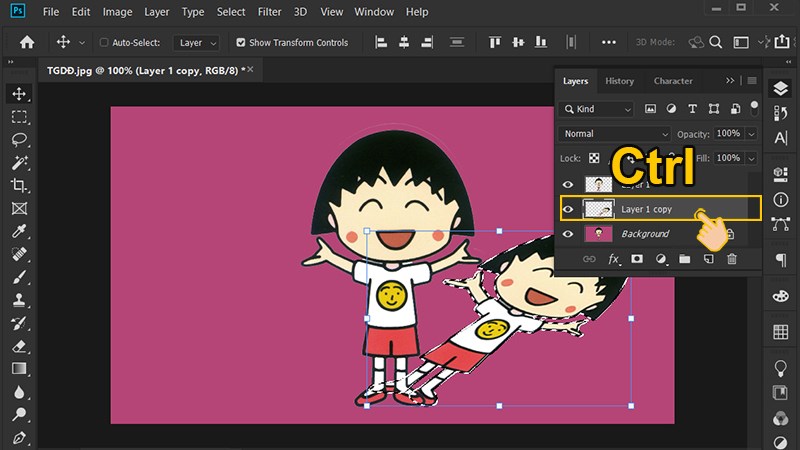Click the Align vertical centers icon

click(x=518, y=42)
